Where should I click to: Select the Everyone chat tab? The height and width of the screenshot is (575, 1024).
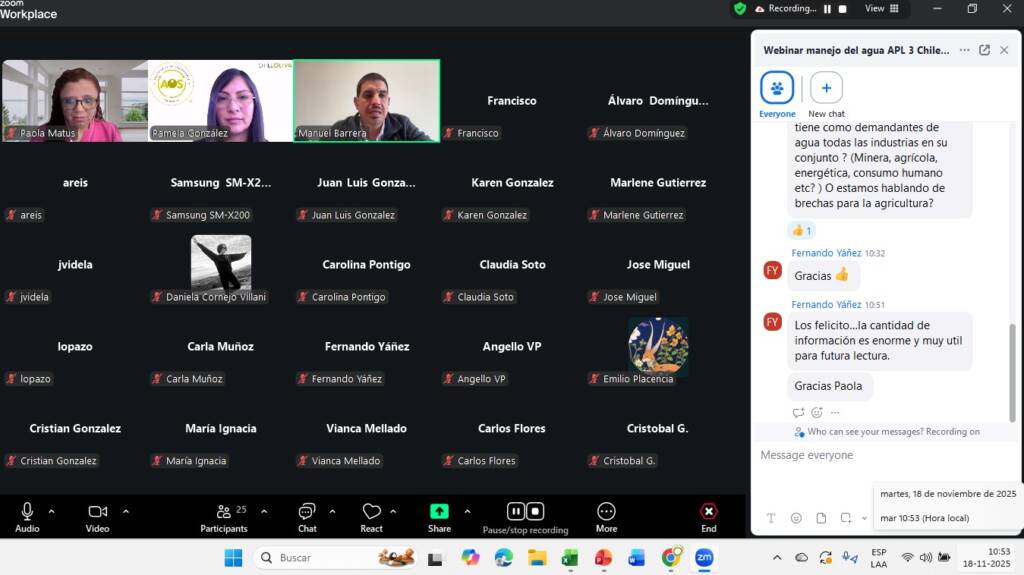click(777, 88)
